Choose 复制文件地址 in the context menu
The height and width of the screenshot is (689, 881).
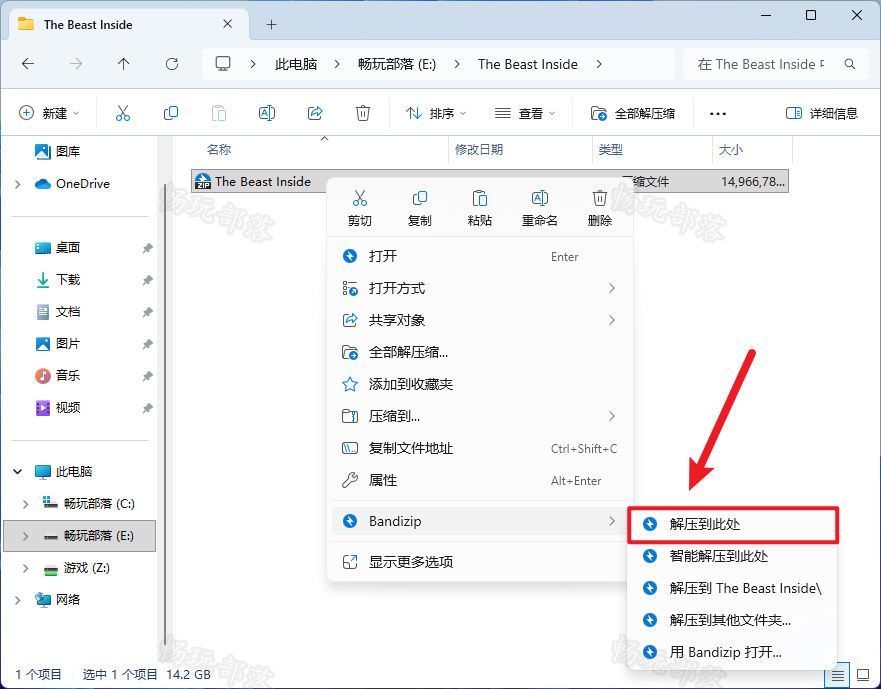[480, 448]
